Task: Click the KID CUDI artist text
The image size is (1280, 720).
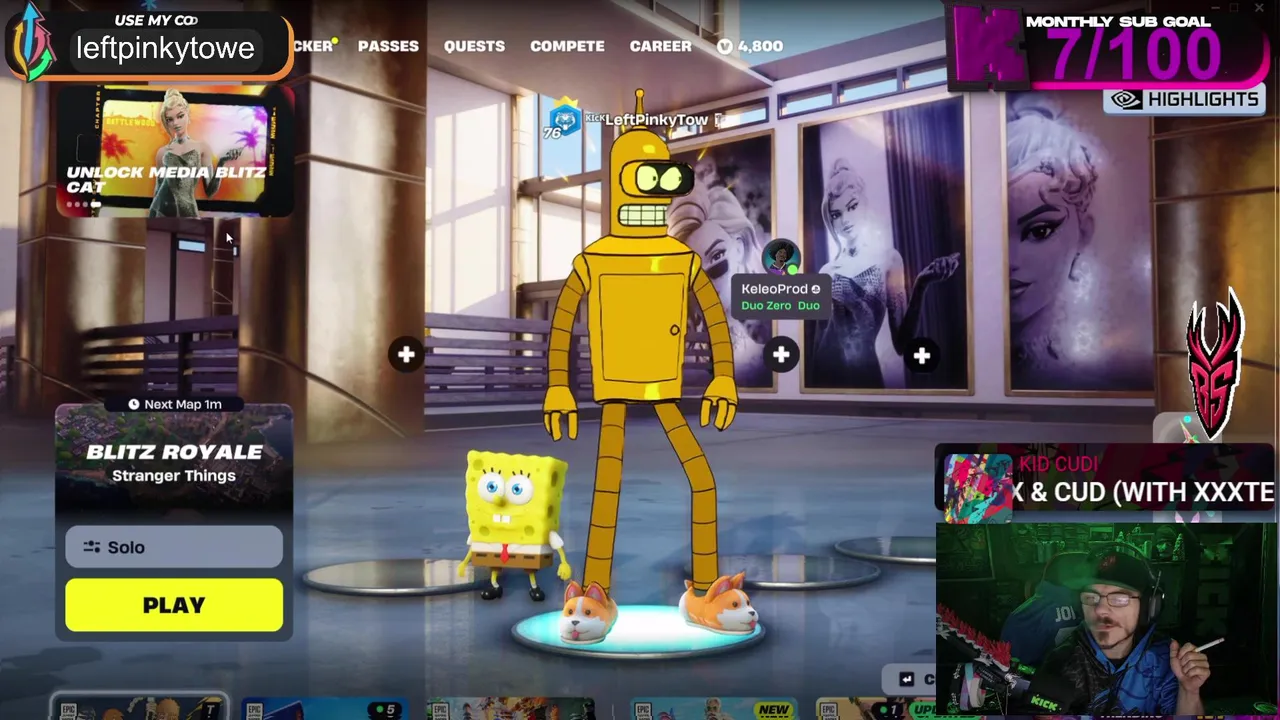Action: (x=1059, y=464)
